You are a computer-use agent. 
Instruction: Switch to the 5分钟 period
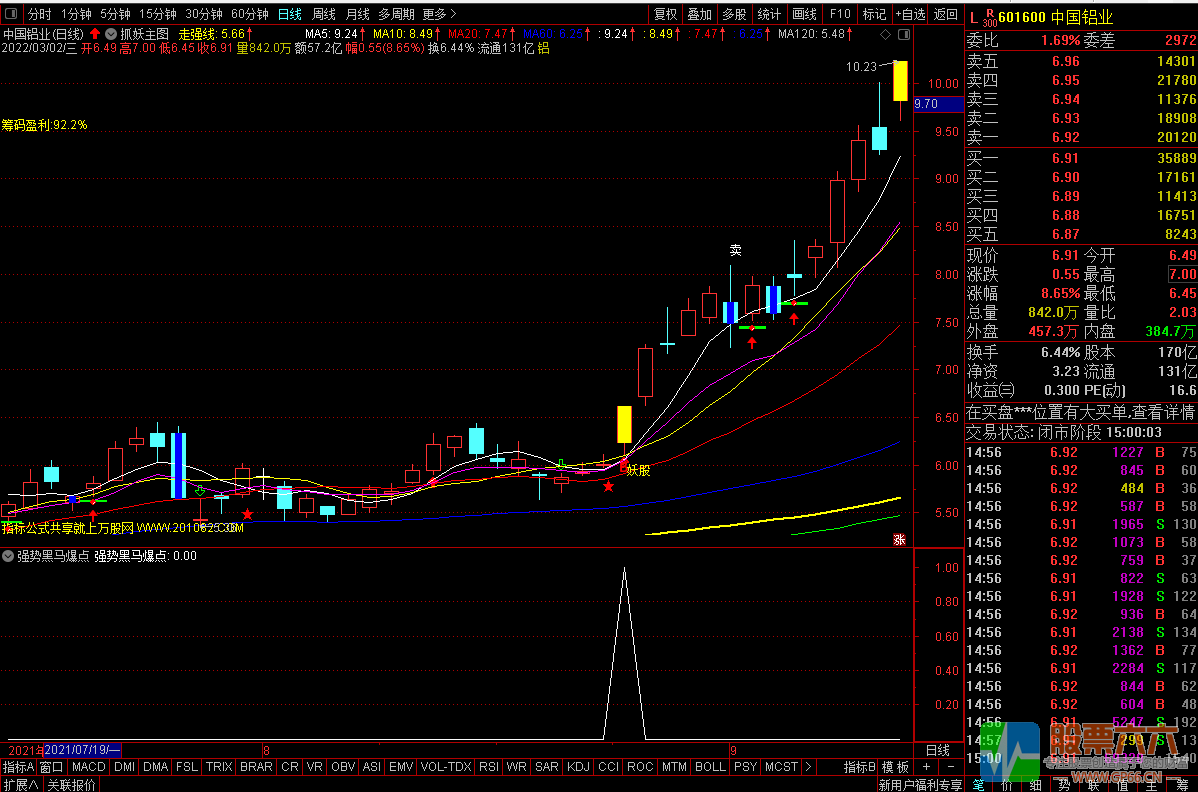[x=115, y=14]
